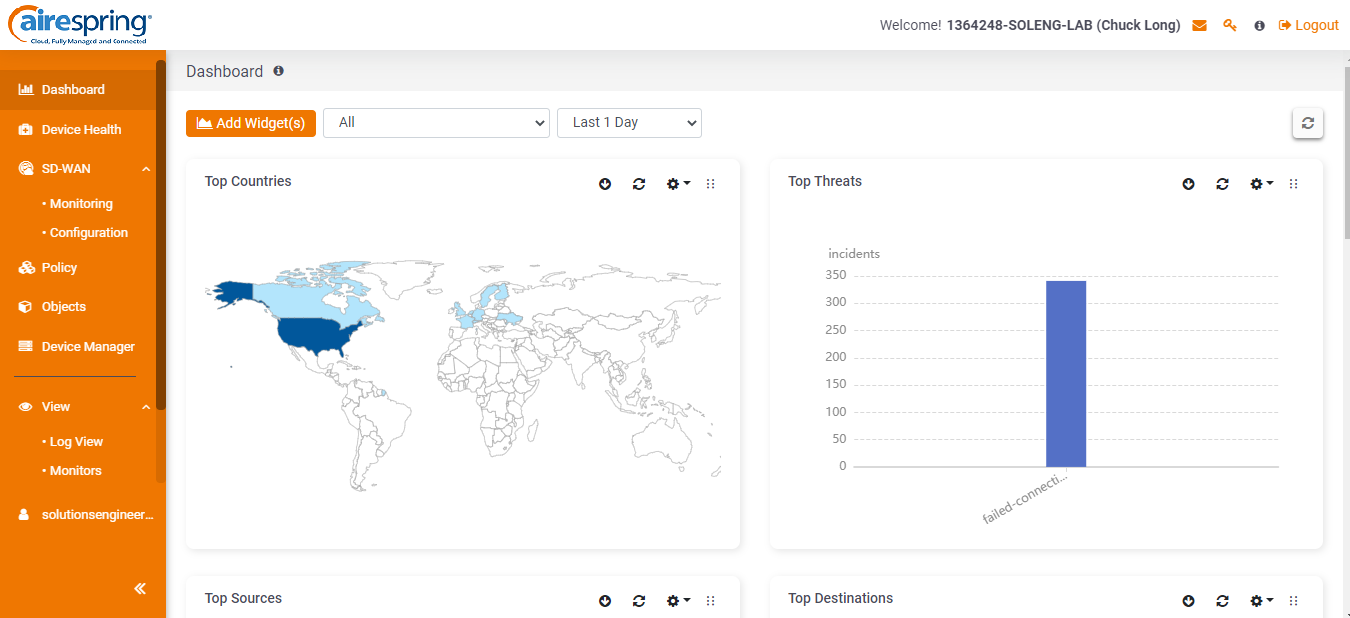This screenshot has width=1350, height=618.
Task: Collapse the View submenu chevron
Action: click(x=146, y=407)
